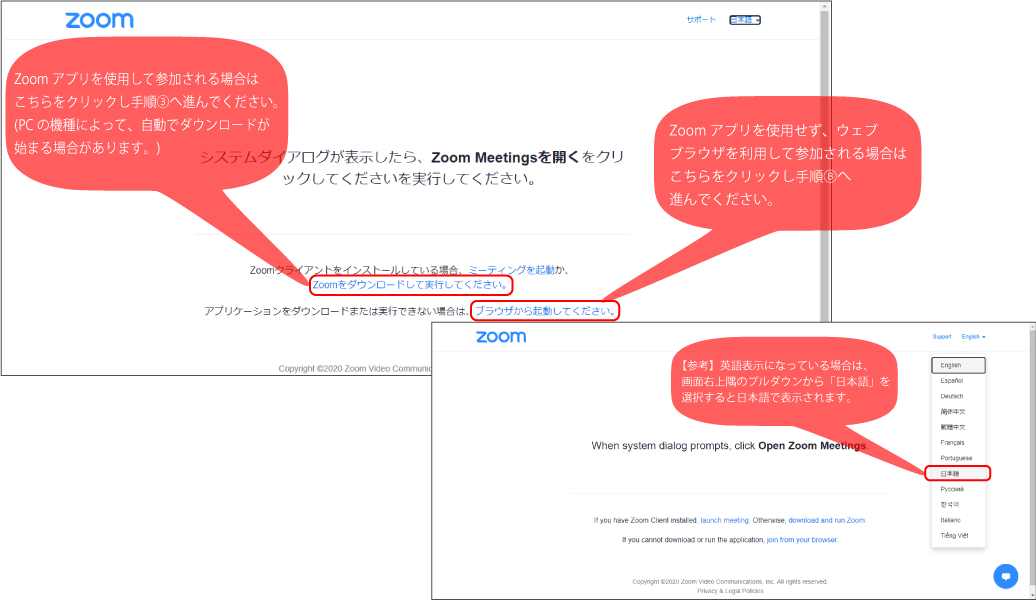Select 한국어 in the language list
The height and width of the screenshot is (600, 1036).
[958, 505]
